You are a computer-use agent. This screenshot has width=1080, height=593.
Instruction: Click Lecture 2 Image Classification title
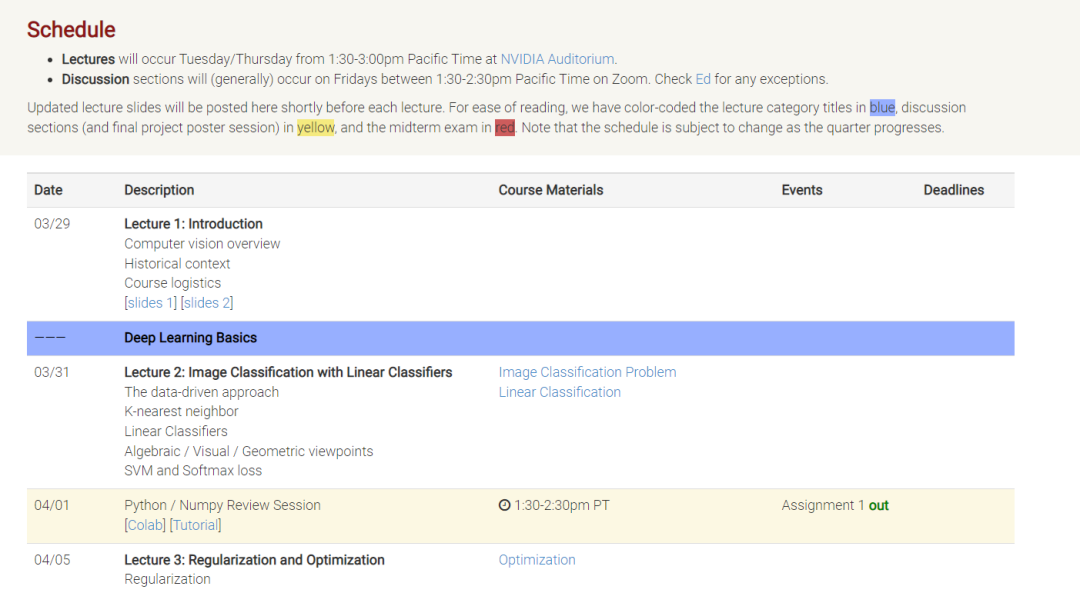click(x=288, y=372)
